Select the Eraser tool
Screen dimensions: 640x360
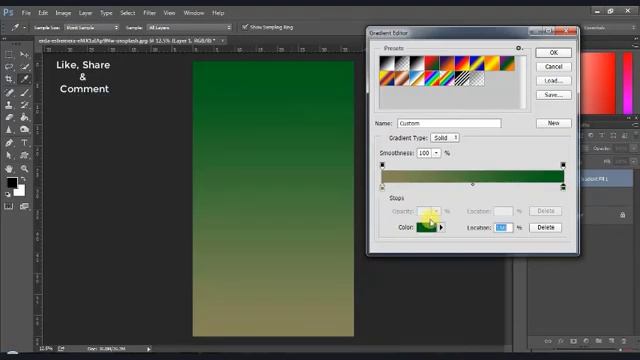pos(9,118)
